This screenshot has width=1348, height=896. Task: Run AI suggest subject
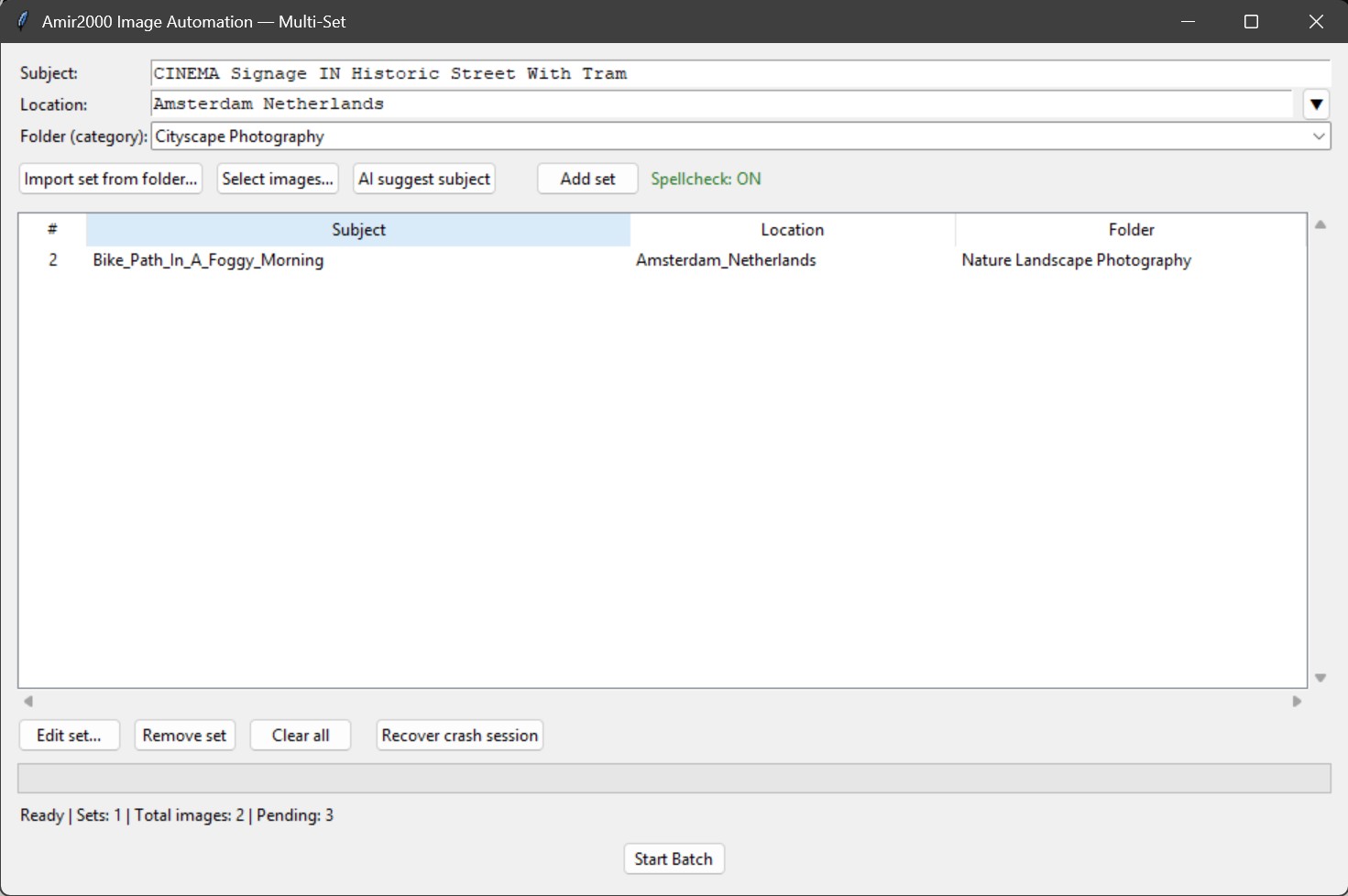click(423, 179)
